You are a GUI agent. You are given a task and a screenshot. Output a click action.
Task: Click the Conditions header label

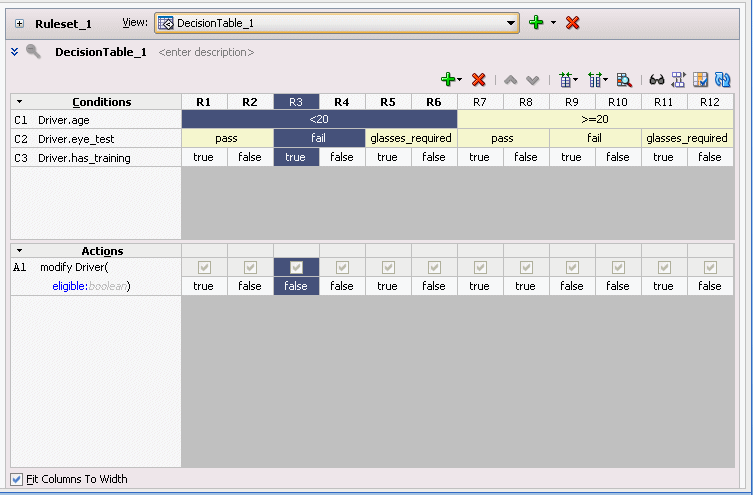[102, 102]
